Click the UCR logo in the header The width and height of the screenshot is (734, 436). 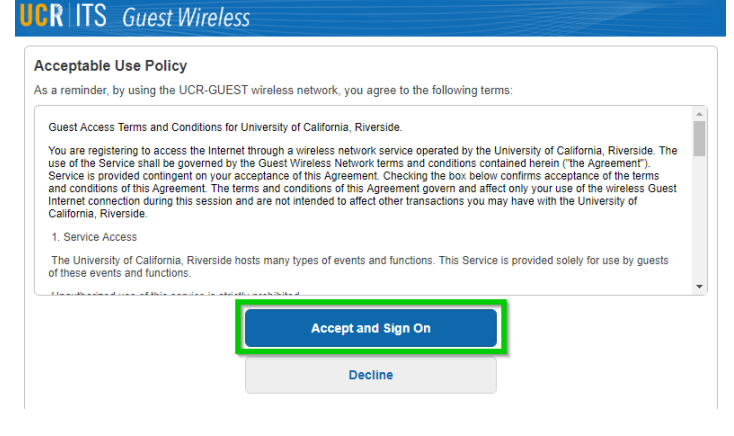coord(40,17)
